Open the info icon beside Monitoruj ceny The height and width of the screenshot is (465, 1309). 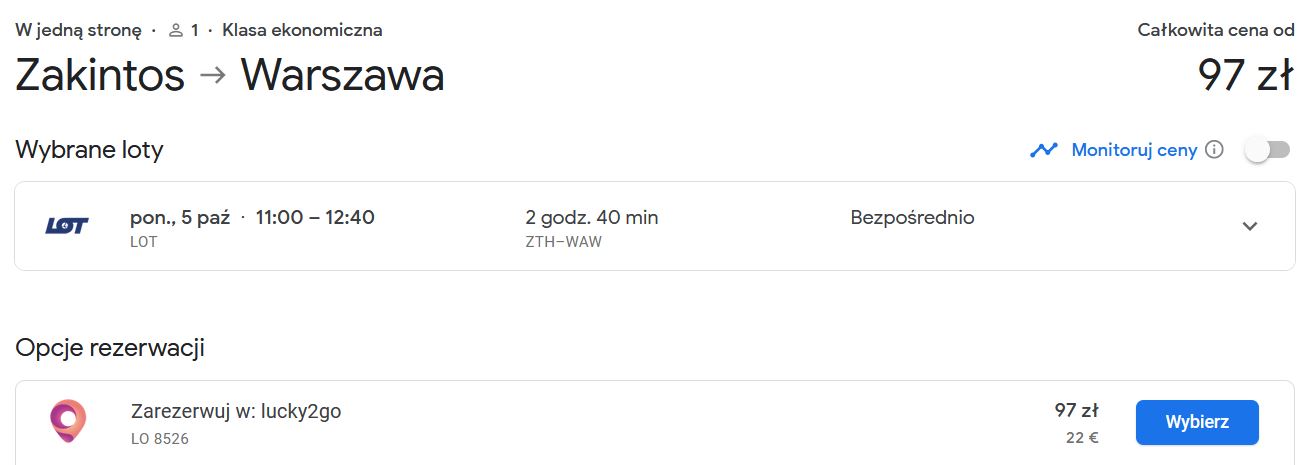point(1214,150)
